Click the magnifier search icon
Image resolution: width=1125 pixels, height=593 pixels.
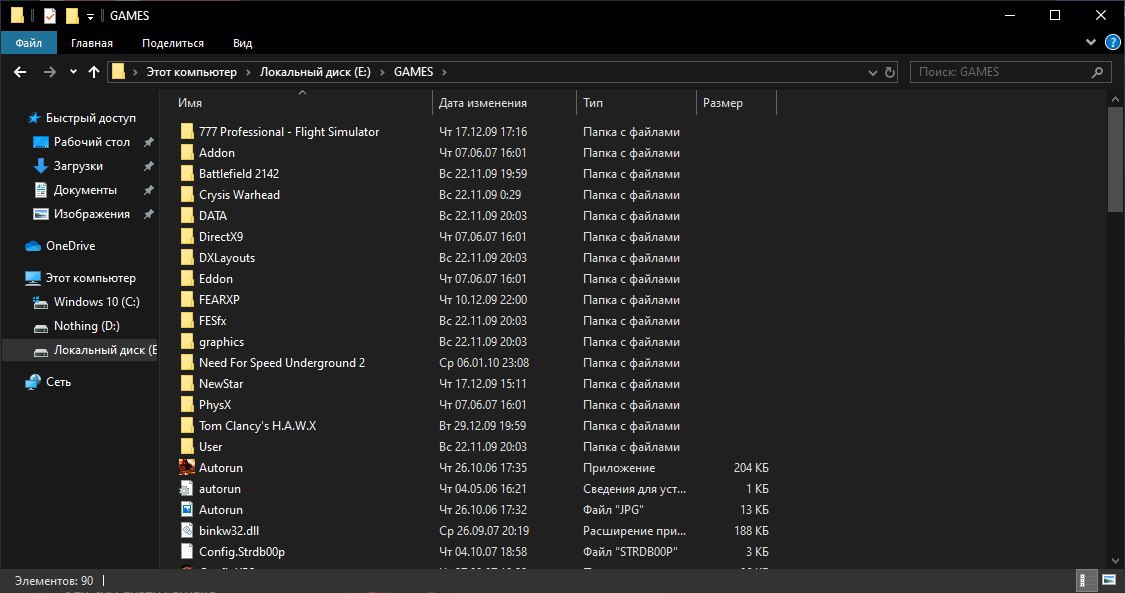(x=1097, y=72)
